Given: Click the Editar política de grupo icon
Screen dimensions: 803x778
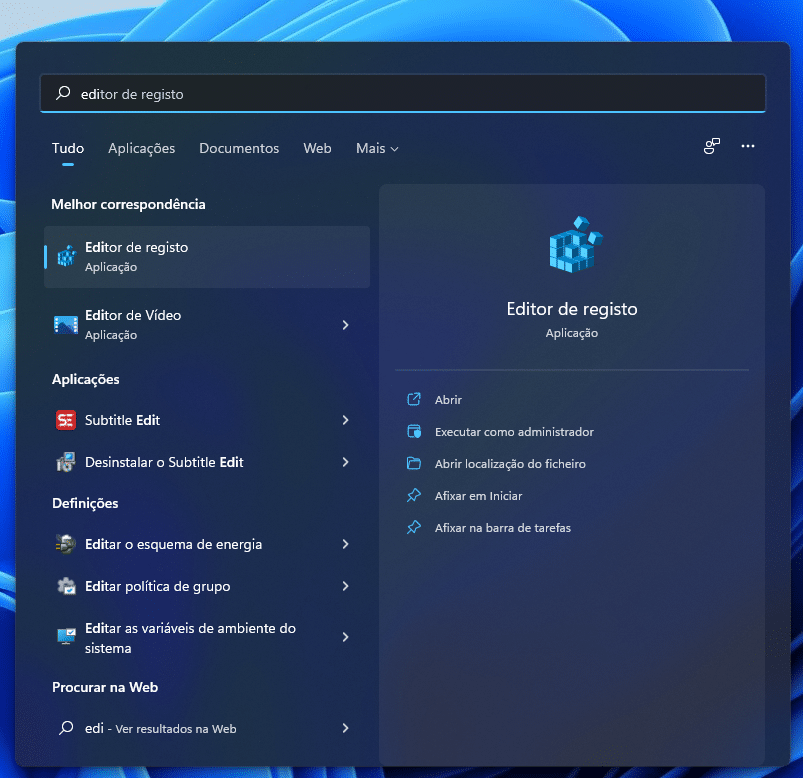Looking at the screenshot, I should 66,586.
